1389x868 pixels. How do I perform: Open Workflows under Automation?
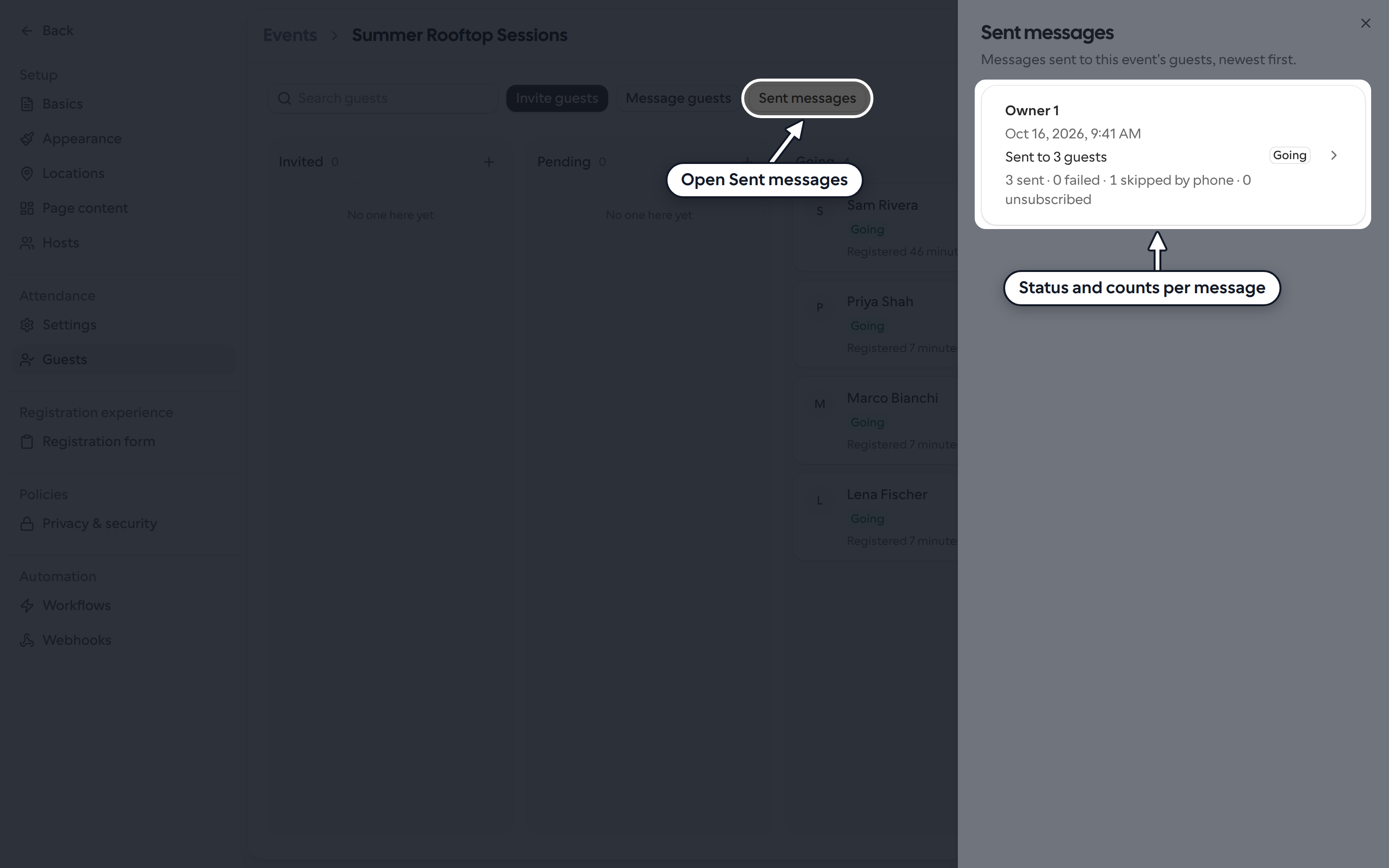click(123, 606)
